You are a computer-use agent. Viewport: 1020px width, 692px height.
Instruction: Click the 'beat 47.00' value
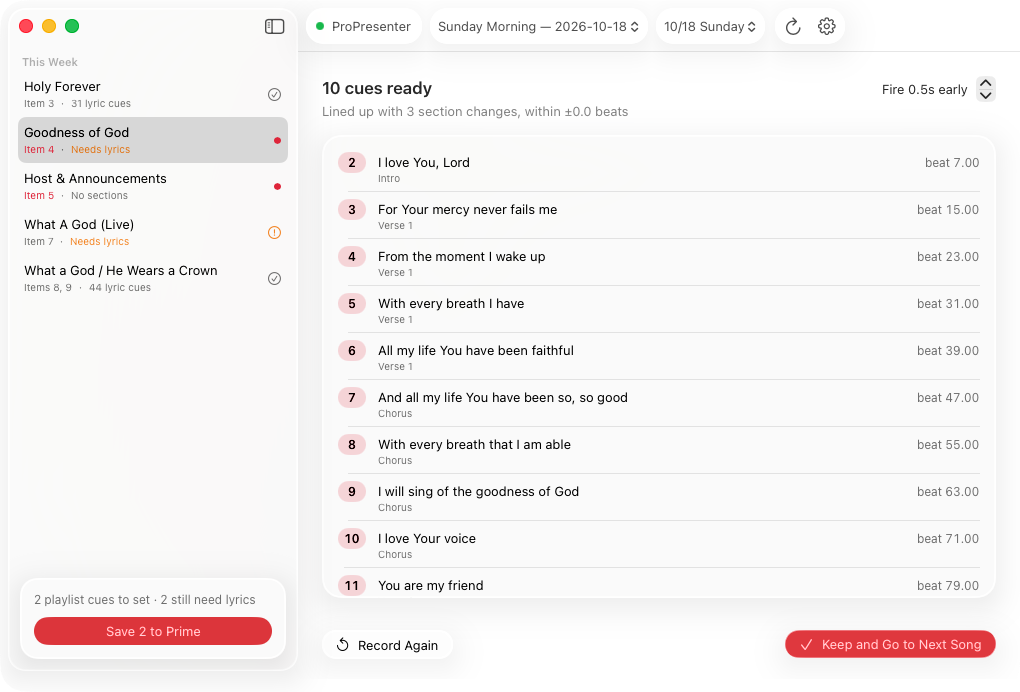(948, 397)
